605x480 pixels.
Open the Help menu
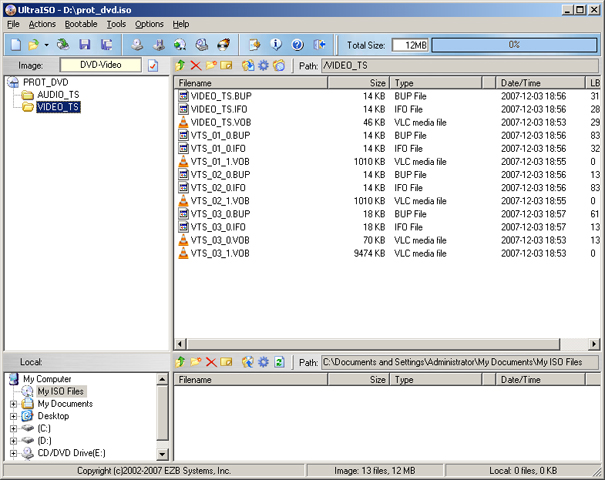[181, 24]
